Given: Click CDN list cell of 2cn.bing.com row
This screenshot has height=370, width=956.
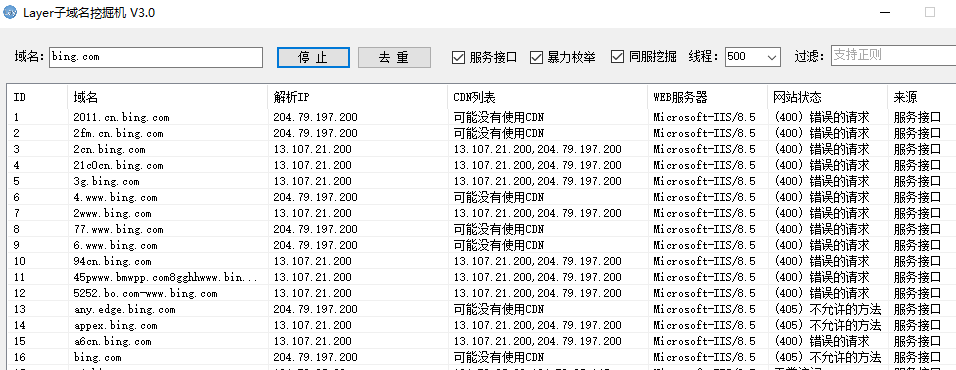Looking at the screenshot, I should tap(538, 149).
